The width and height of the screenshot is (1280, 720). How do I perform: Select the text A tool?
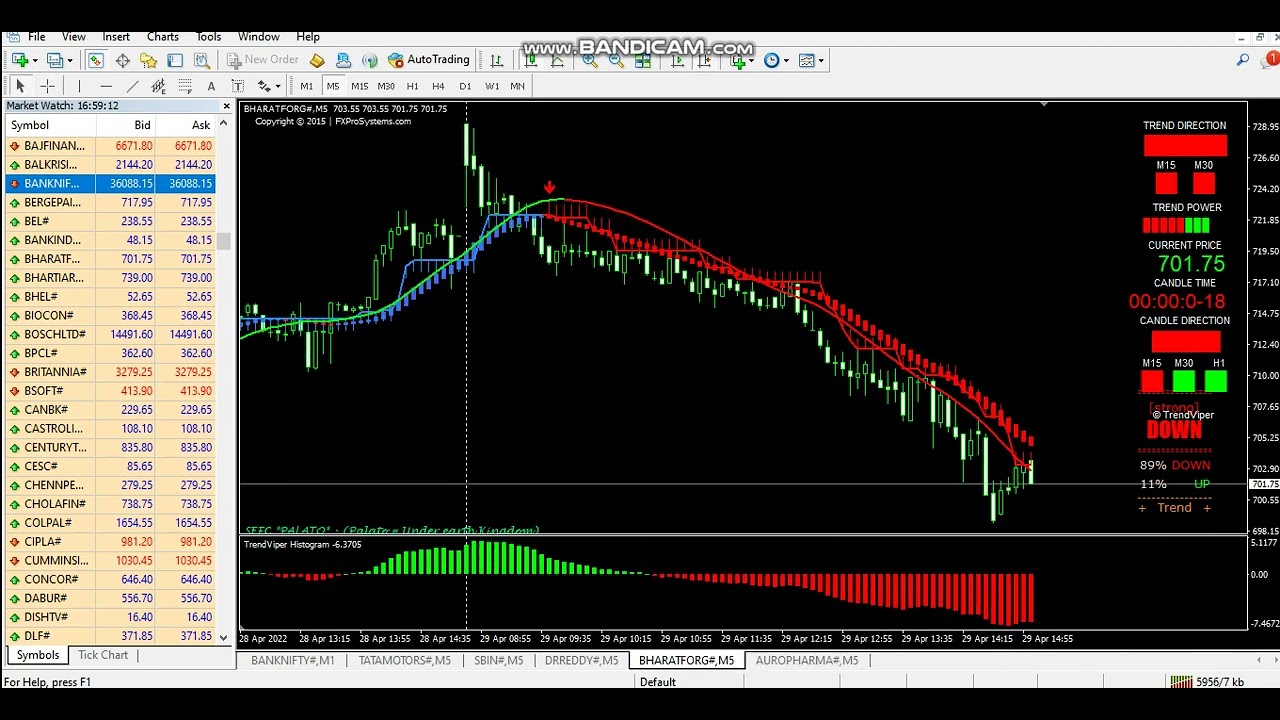pyautogui.click(x=211, y=86)
